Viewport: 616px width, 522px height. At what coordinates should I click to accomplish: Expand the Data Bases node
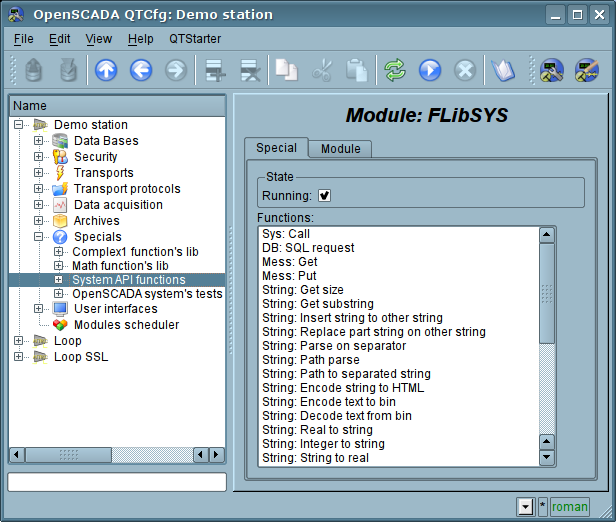point(38,140)
